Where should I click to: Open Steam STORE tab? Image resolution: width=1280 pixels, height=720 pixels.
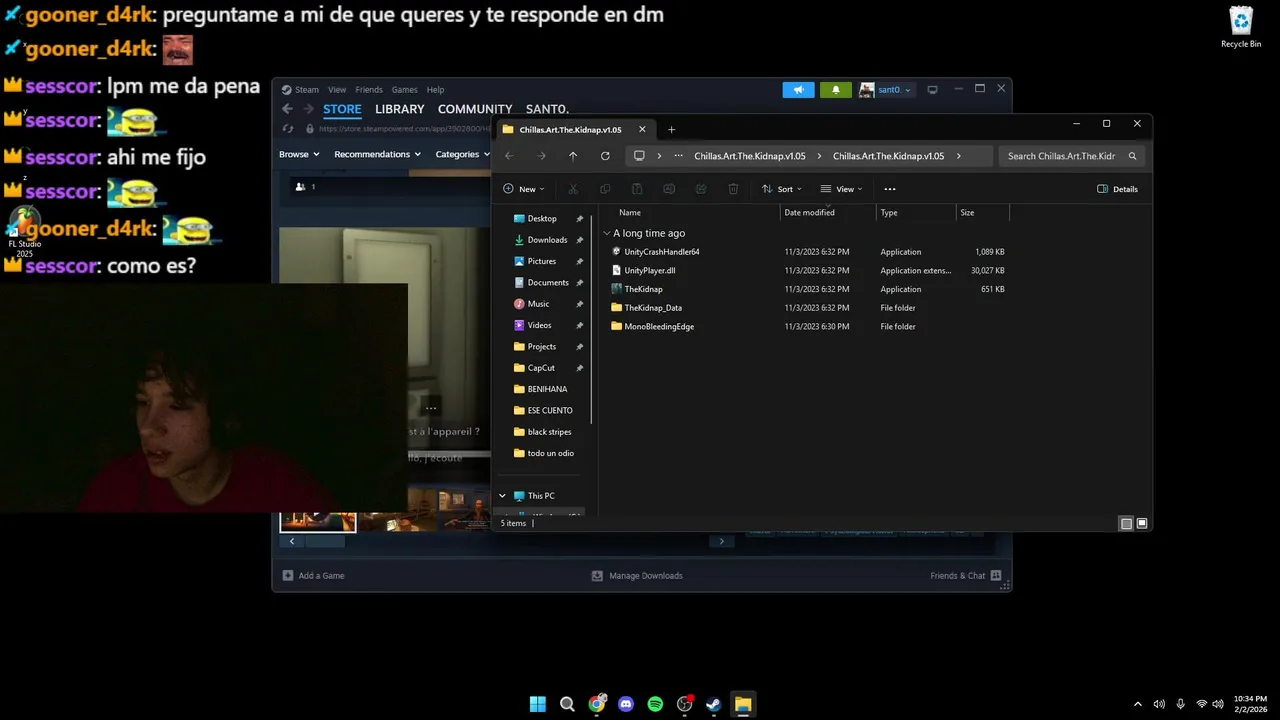click(342, 109)
